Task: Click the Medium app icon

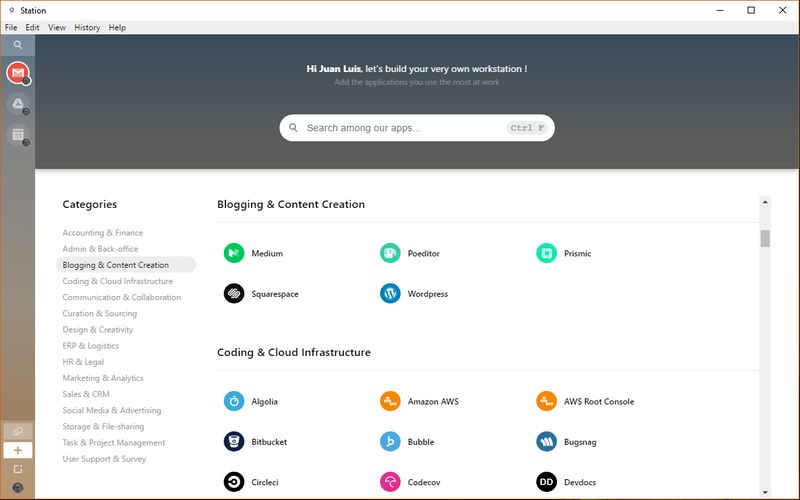Action: coord(234,253)
